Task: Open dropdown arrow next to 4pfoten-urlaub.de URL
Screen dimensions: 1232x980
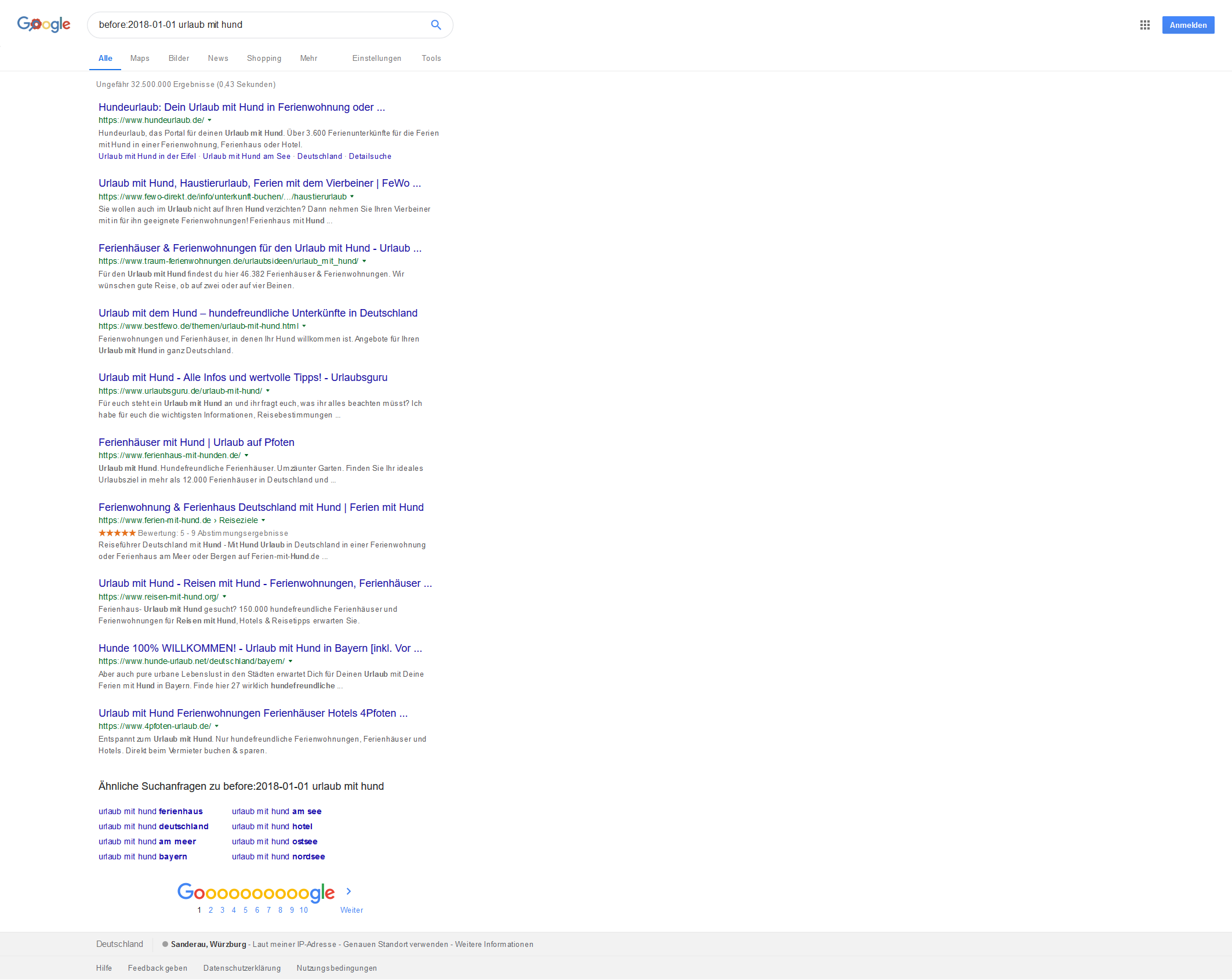Action: point(217,726)
